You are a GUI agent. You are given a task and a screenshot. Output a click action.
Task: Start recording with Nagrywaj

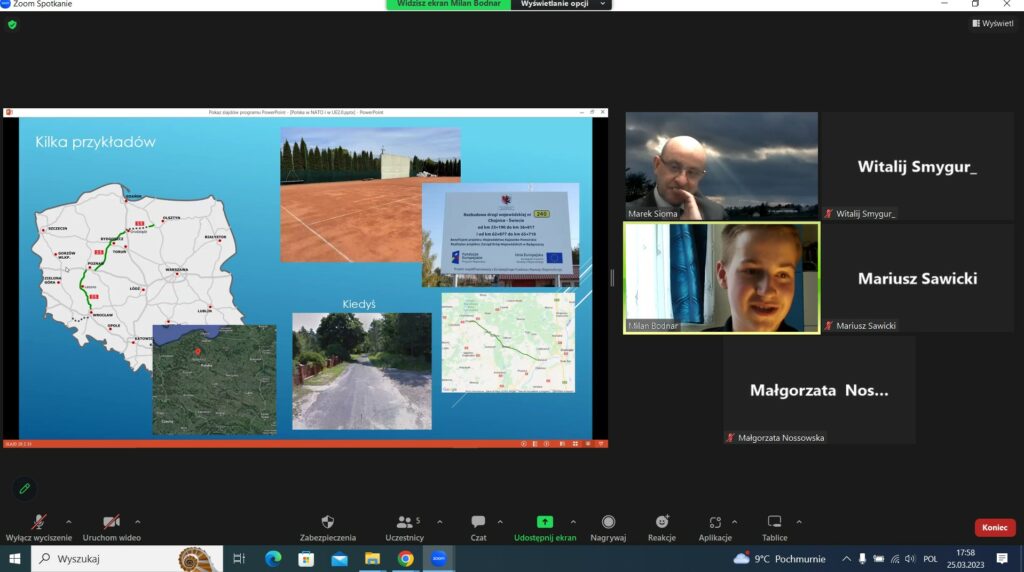pos(608,523)
